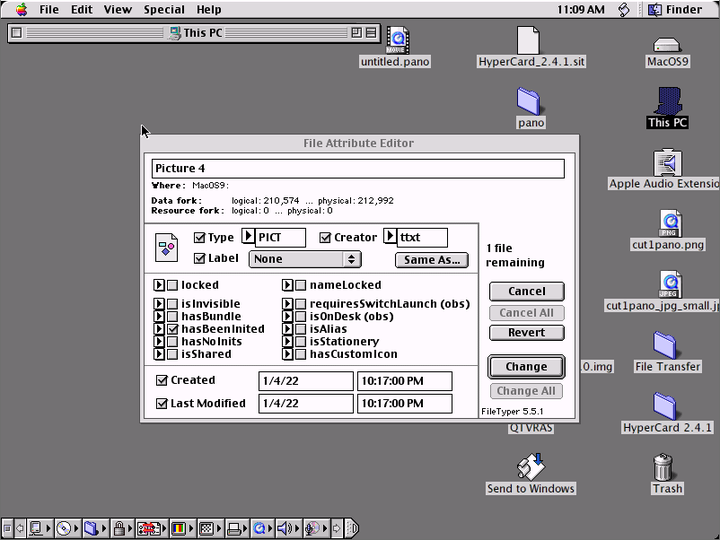Click the Send to Windows desktop icon
The width and height of the screenshot is (720, 540).
(530, 467)
